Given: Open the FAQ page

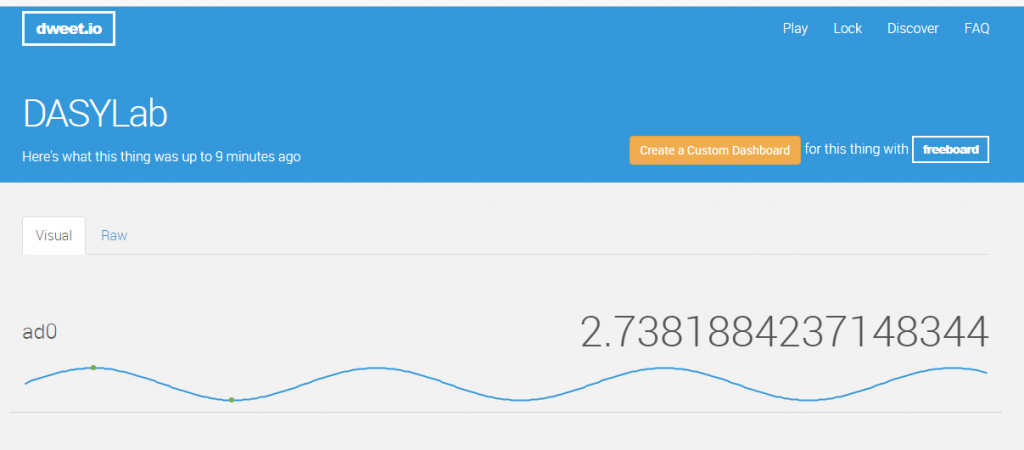Looking at the screenshot, I should [976, 29].
